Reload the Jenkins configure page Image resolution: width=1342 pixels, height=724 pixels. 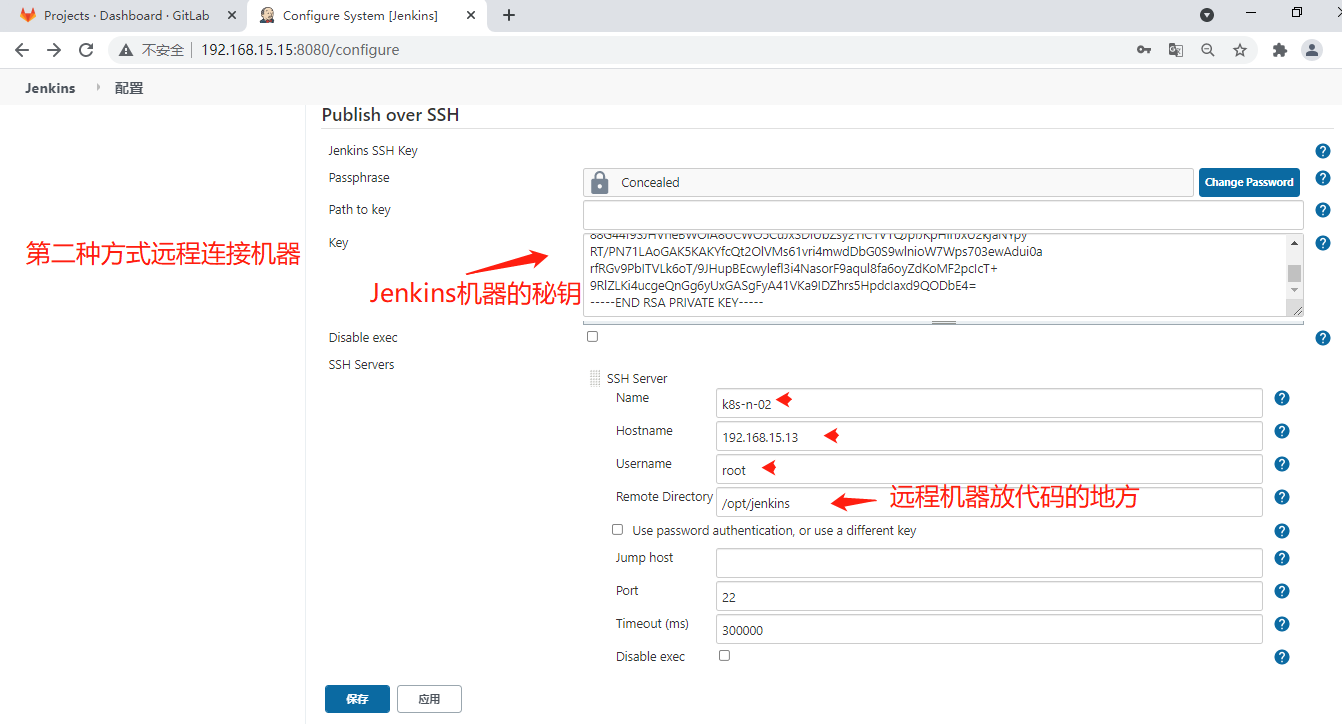(86, 50)
